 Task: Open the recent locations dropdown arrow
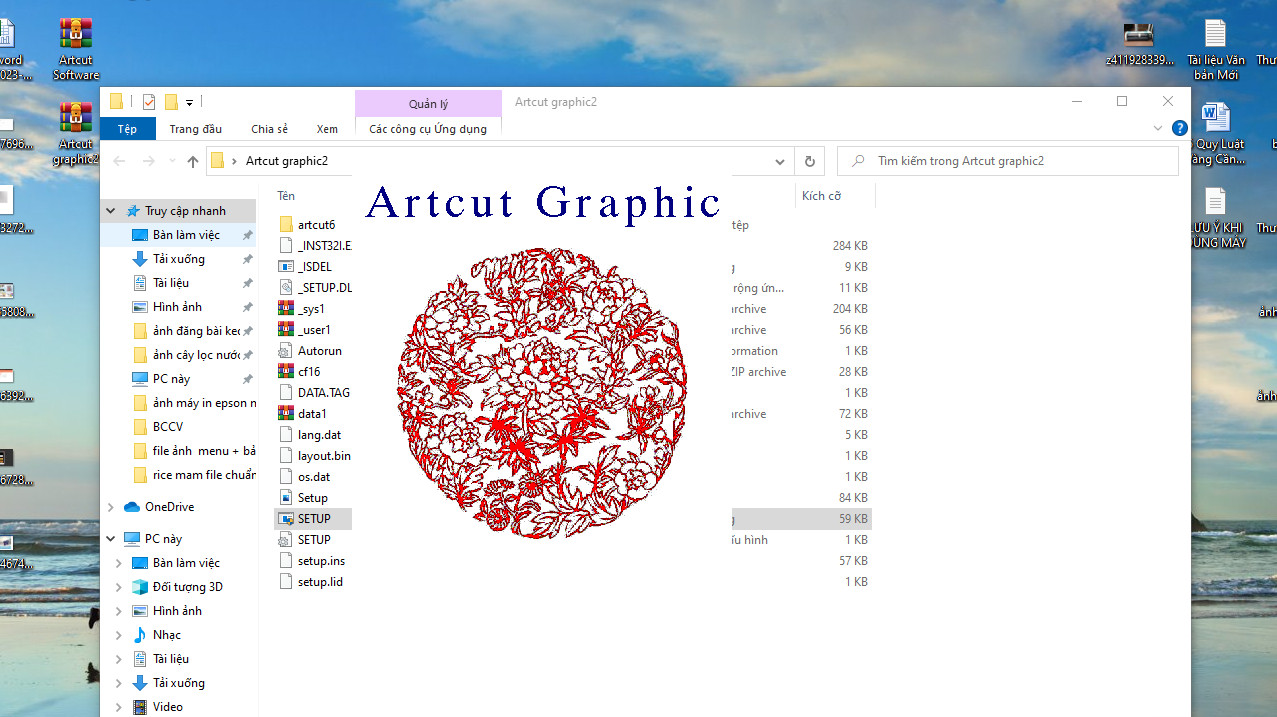tap(171, 161)
